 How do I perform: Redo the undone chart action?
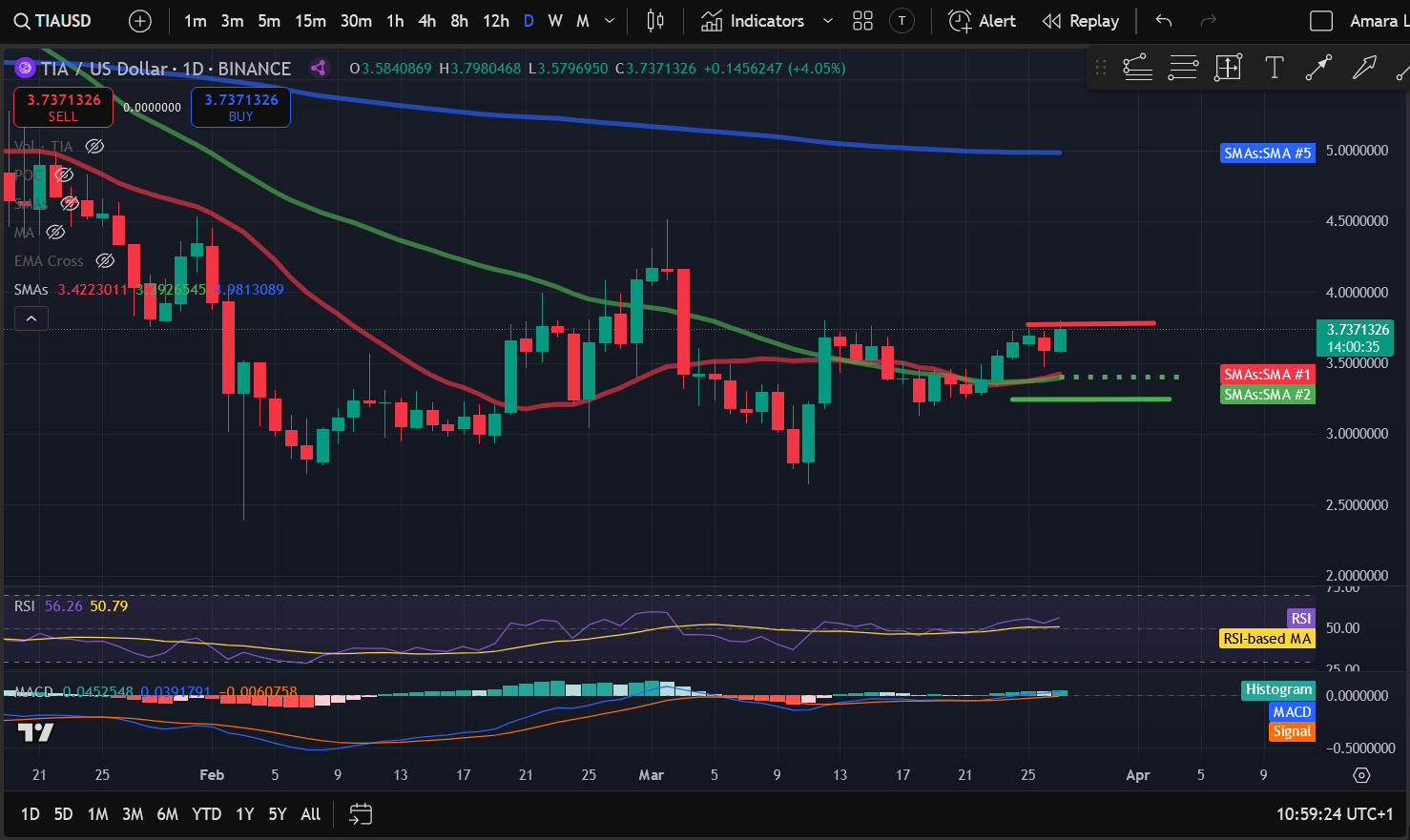[1208, 21]
